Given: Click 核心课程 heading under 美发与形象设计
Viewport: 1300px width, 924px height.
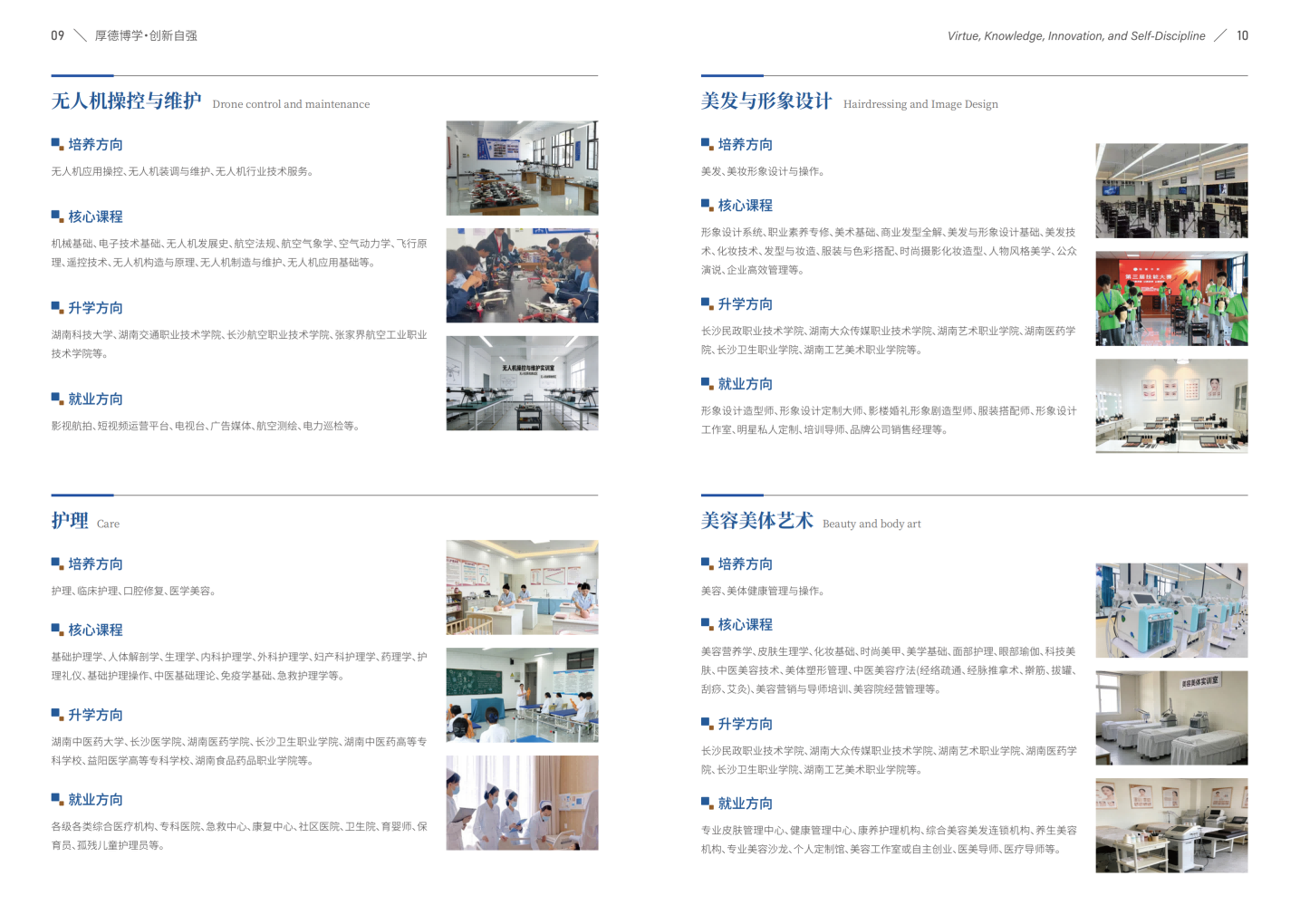Looking at the screenshot, I should click(x=745, y=206).
